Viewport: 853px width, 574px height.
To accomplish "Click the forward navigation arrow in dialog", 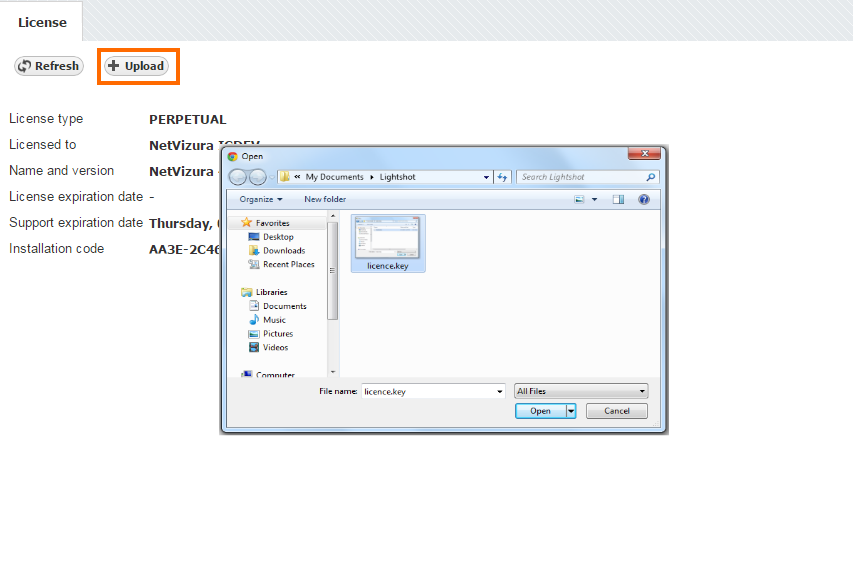I will [257, 177].
